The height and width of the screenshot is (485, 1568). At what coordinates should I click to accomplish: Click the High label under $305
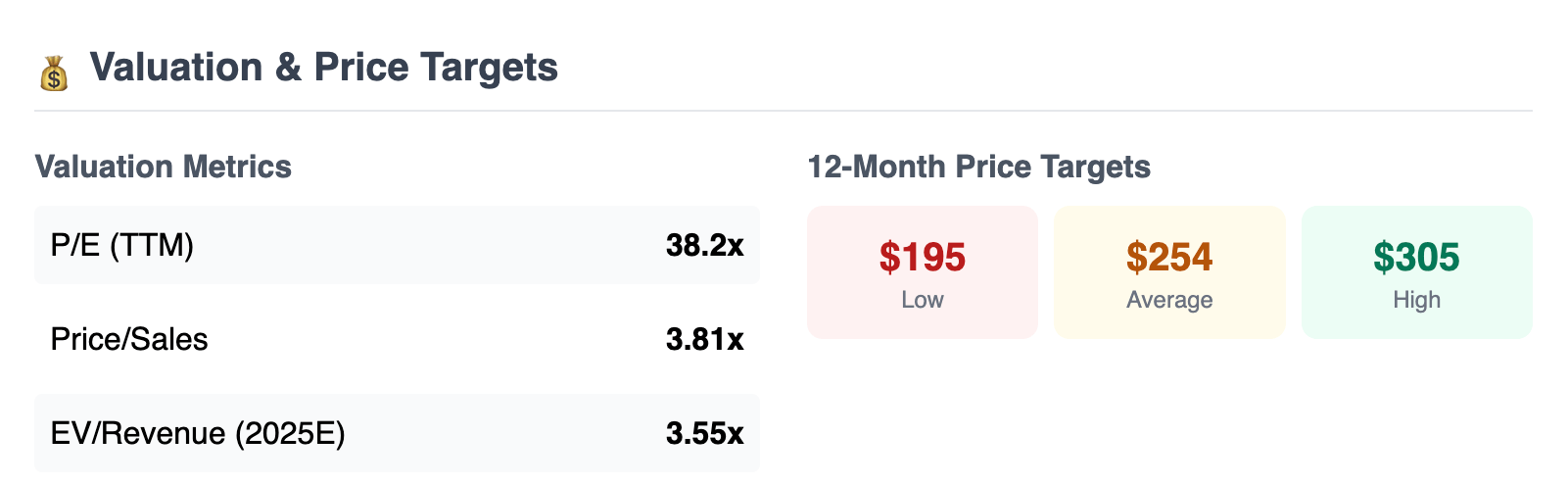tap(1417, 300)
